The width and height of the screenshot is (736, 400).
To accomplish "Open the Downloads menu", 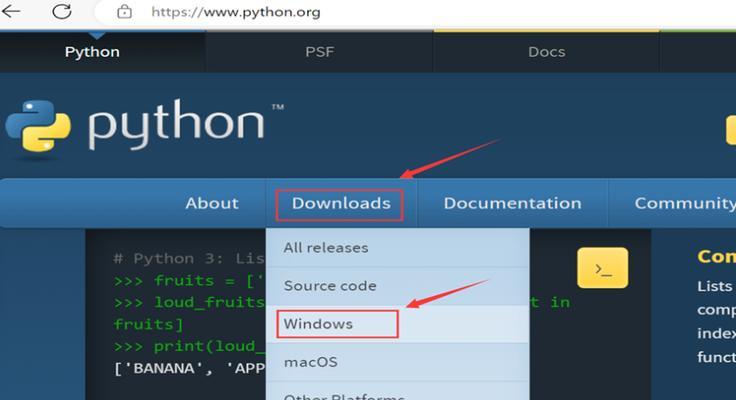I will pos(341,203).
